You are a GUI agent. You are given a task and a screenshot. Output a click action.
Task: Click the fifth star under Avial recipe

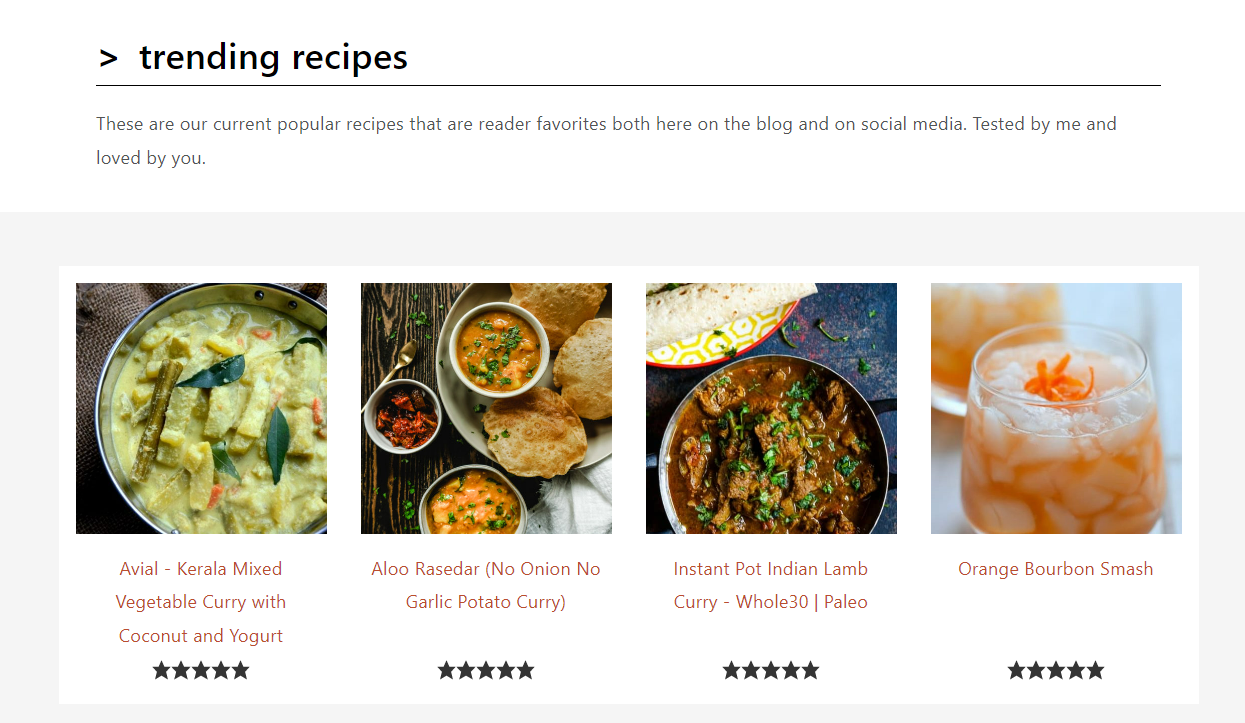point(240,670)
